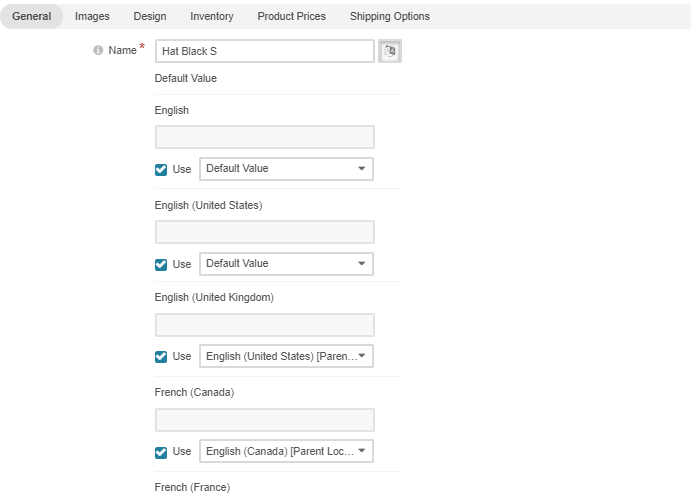This screenshot has height=499, width=691.
Task: Toggle Use checkbox for French (Canada)
Action: [161, 452]
